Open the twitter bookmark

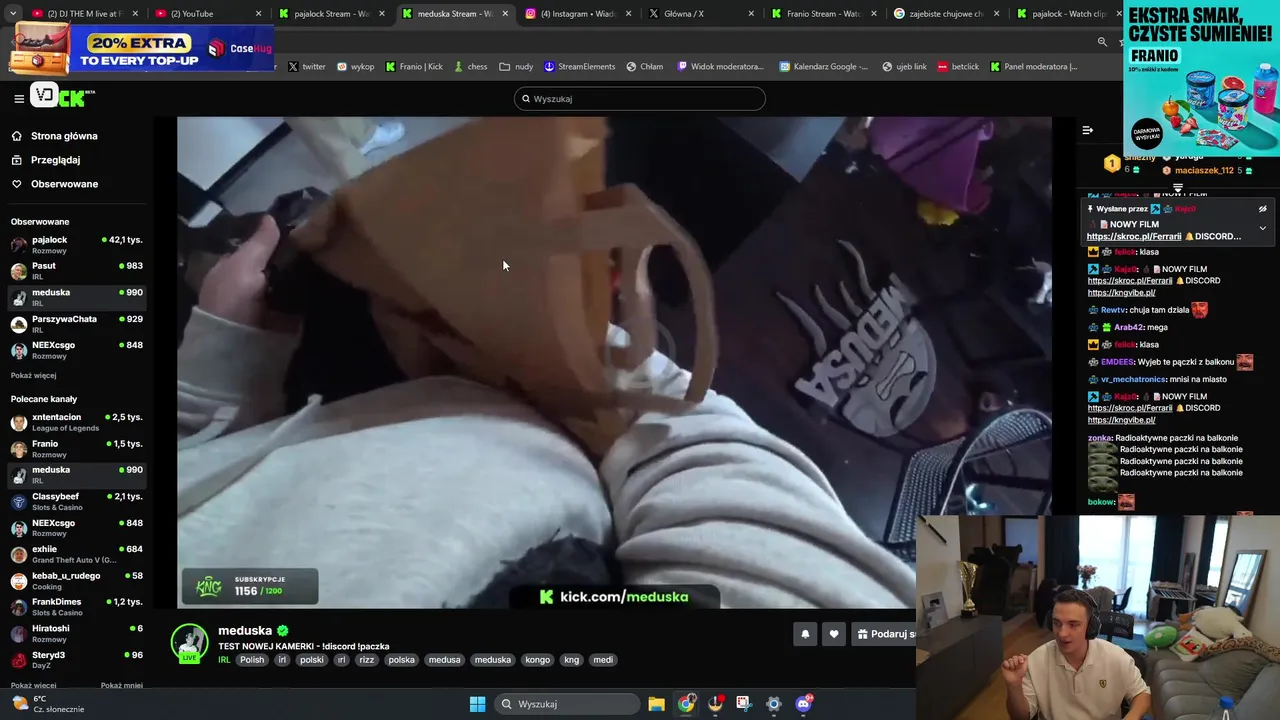click(x=306, y=67)
